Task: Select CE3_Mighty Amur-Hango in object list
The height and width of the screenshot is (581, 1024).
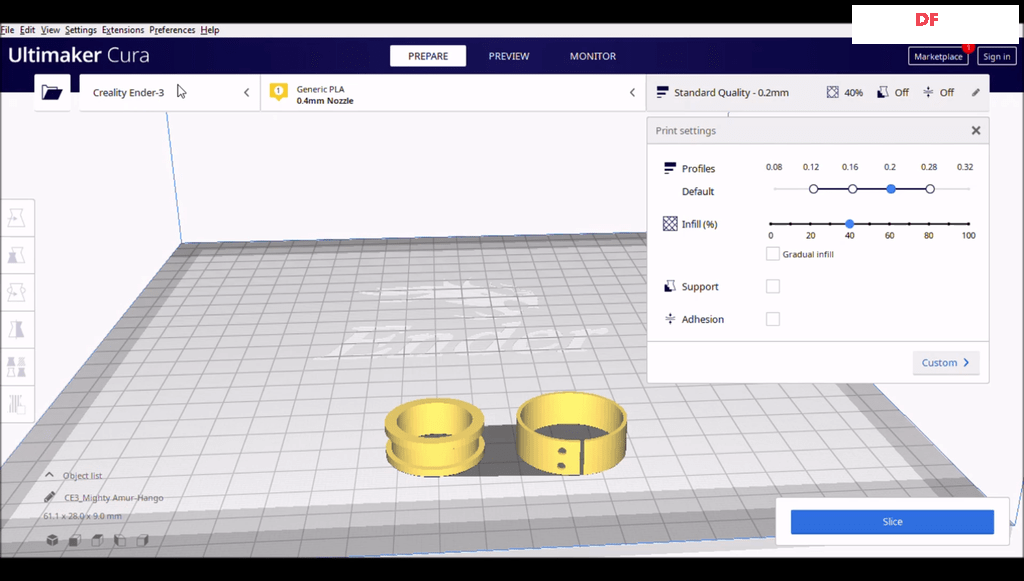Action: click(x=114, y=497)
